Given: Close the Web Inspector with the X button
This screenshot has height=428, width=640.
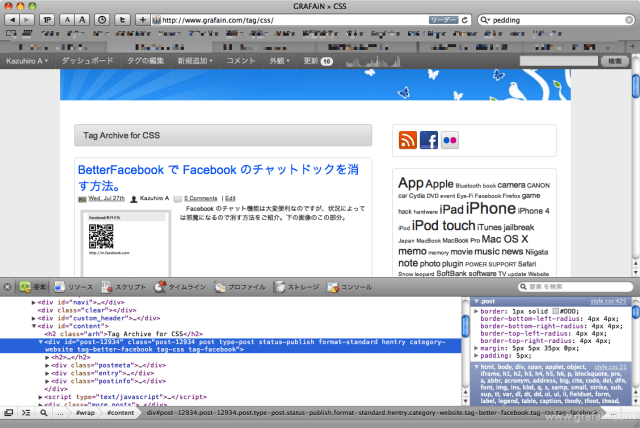Looking at the screenshot, I should (x=7, y=287).
